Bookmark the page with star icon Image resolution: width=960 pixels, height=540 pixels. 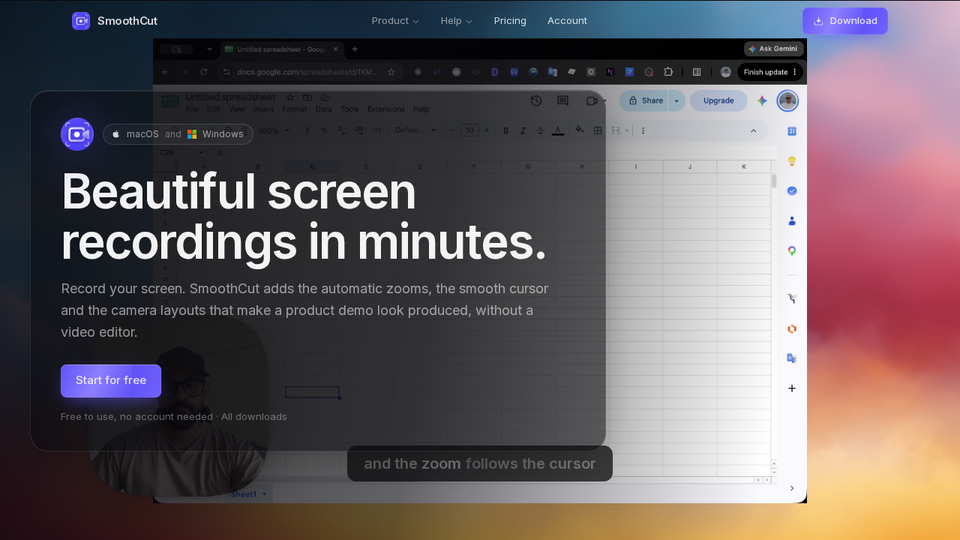391,72
